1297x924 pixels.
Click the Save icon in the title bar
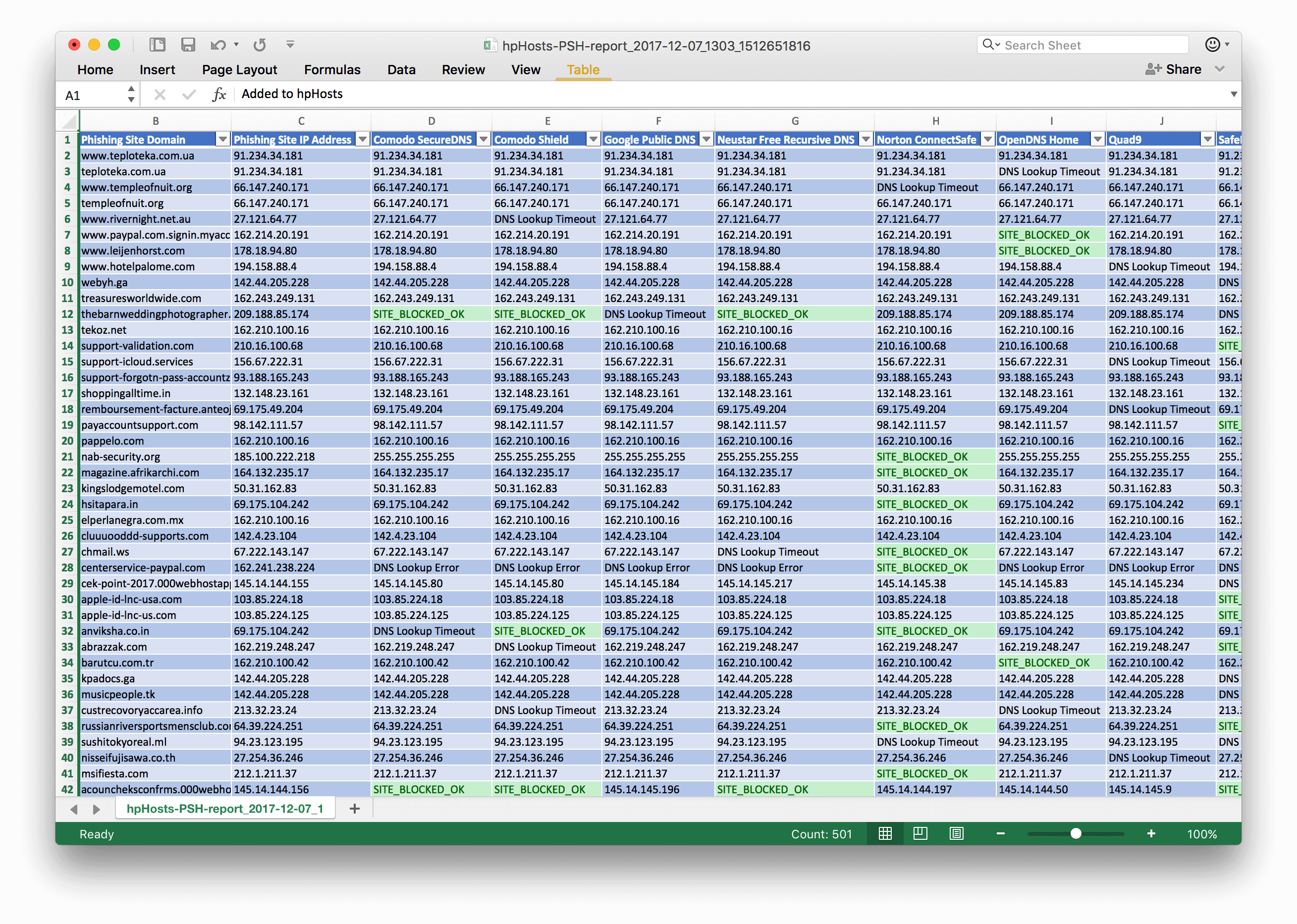(x=188, y=45)
